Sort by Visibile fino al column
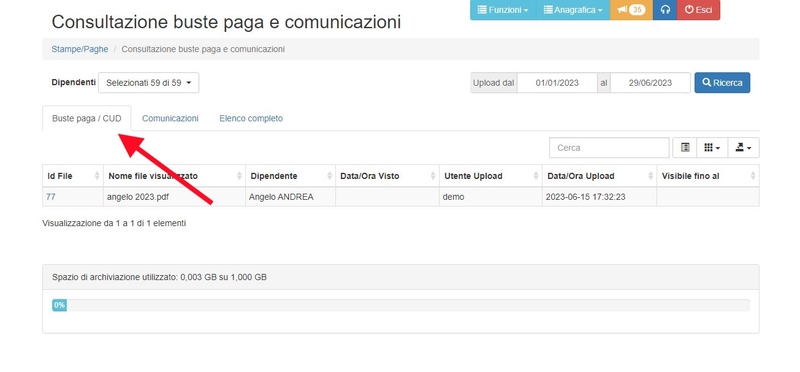 (708, 176)
